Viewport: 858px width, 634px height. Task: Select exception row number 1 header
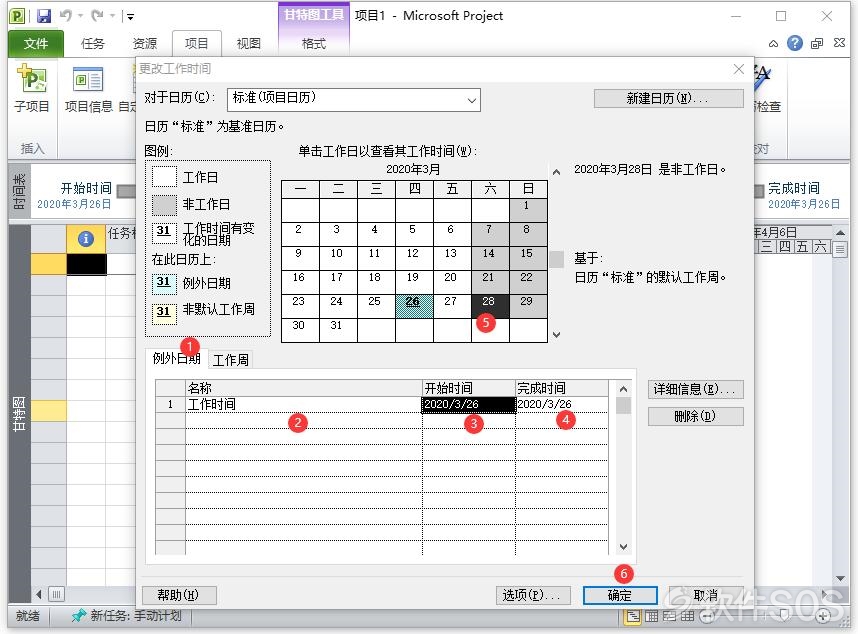170,404
